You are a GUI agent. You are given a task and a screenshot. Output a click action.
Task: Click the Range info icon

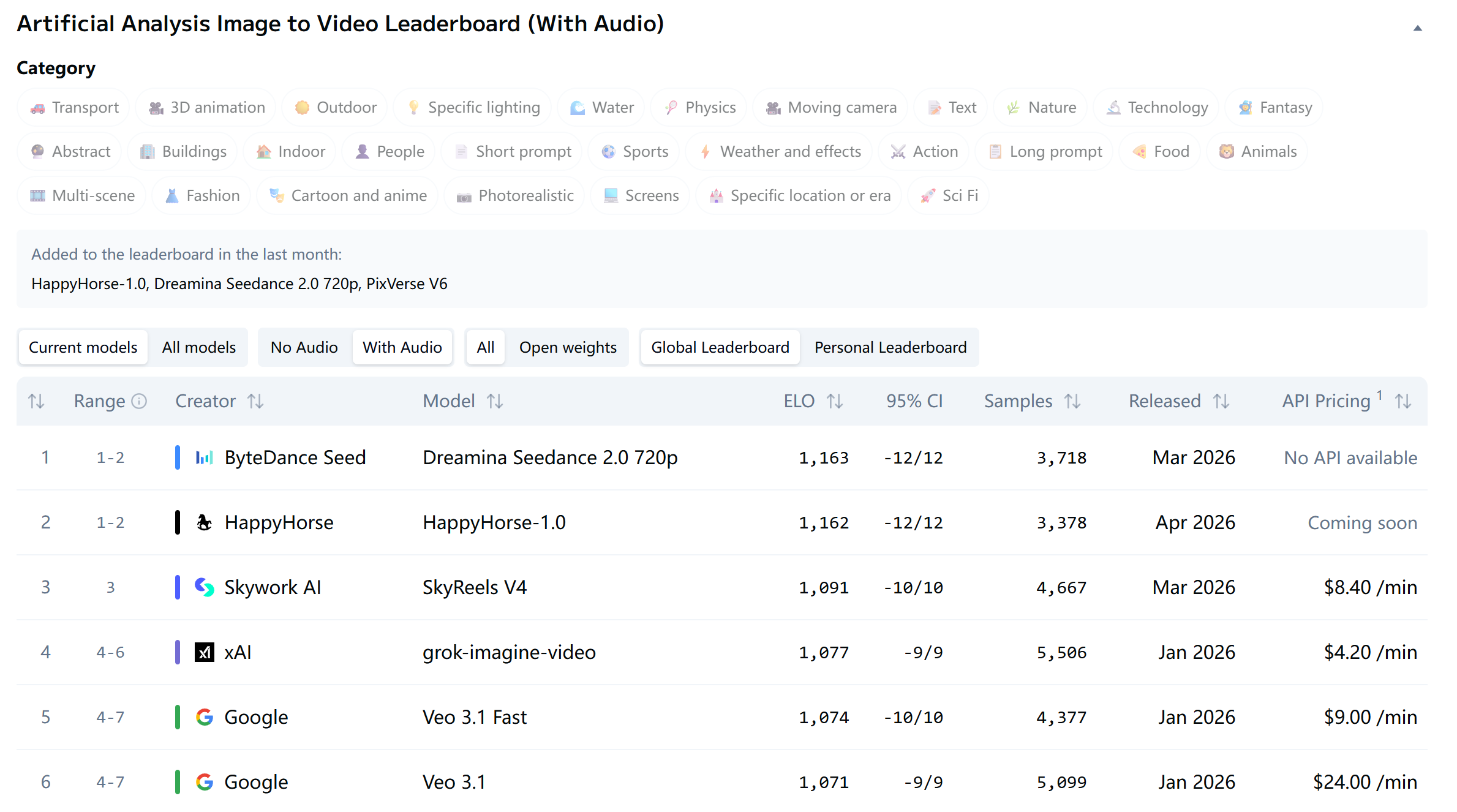click(140, 401)
